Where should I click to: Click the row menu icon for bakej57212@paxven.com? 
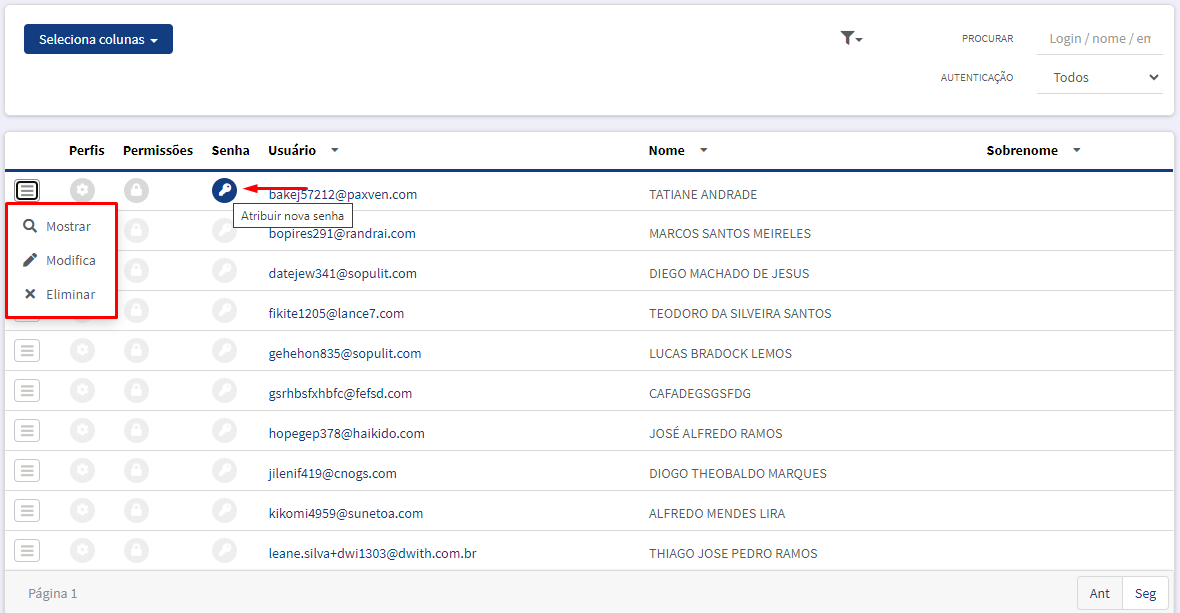coord(27,190)
